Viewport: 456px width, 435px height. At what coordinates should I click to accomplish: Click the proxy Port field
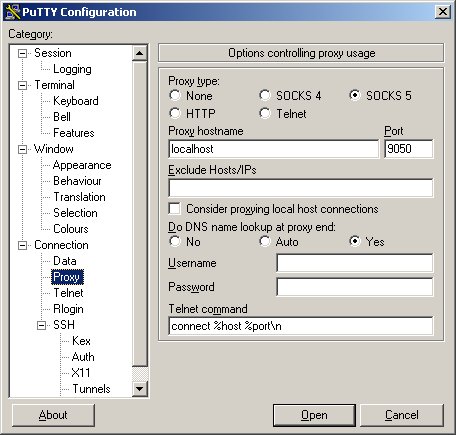409,149
